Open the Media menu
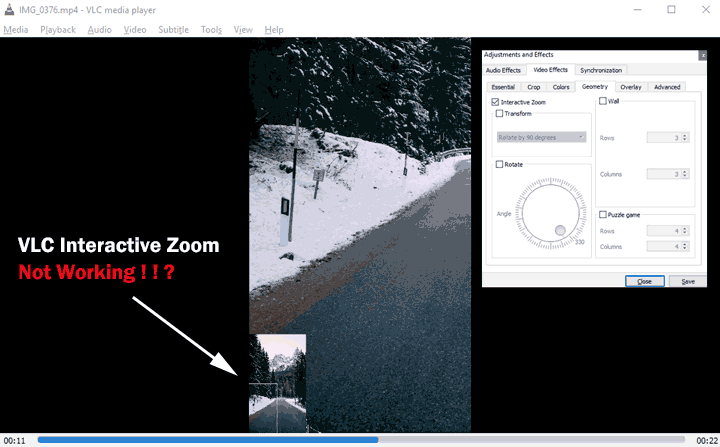 point(16,30)
